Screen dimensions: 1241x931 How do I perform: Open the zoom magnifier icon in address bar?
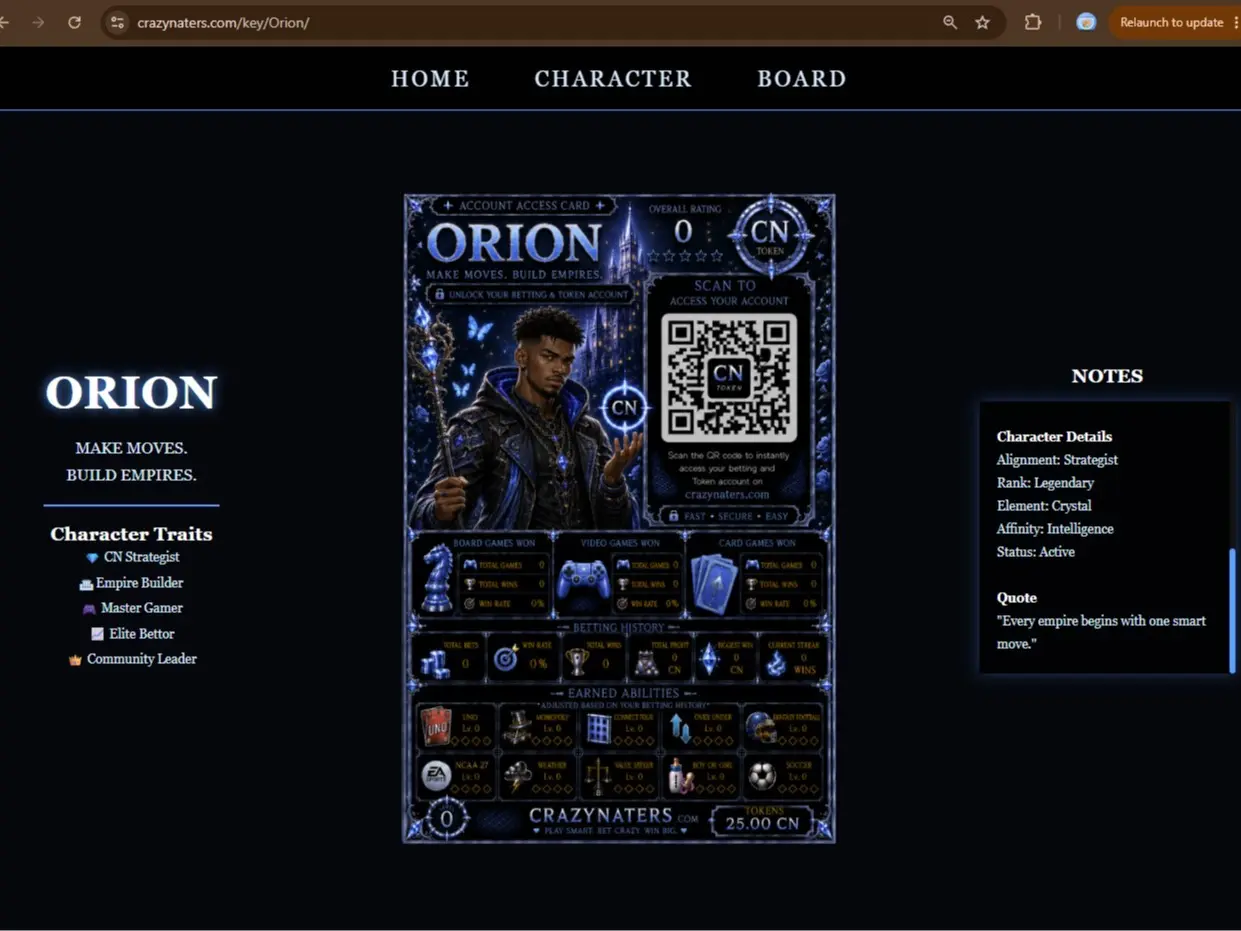click(950, 22)
